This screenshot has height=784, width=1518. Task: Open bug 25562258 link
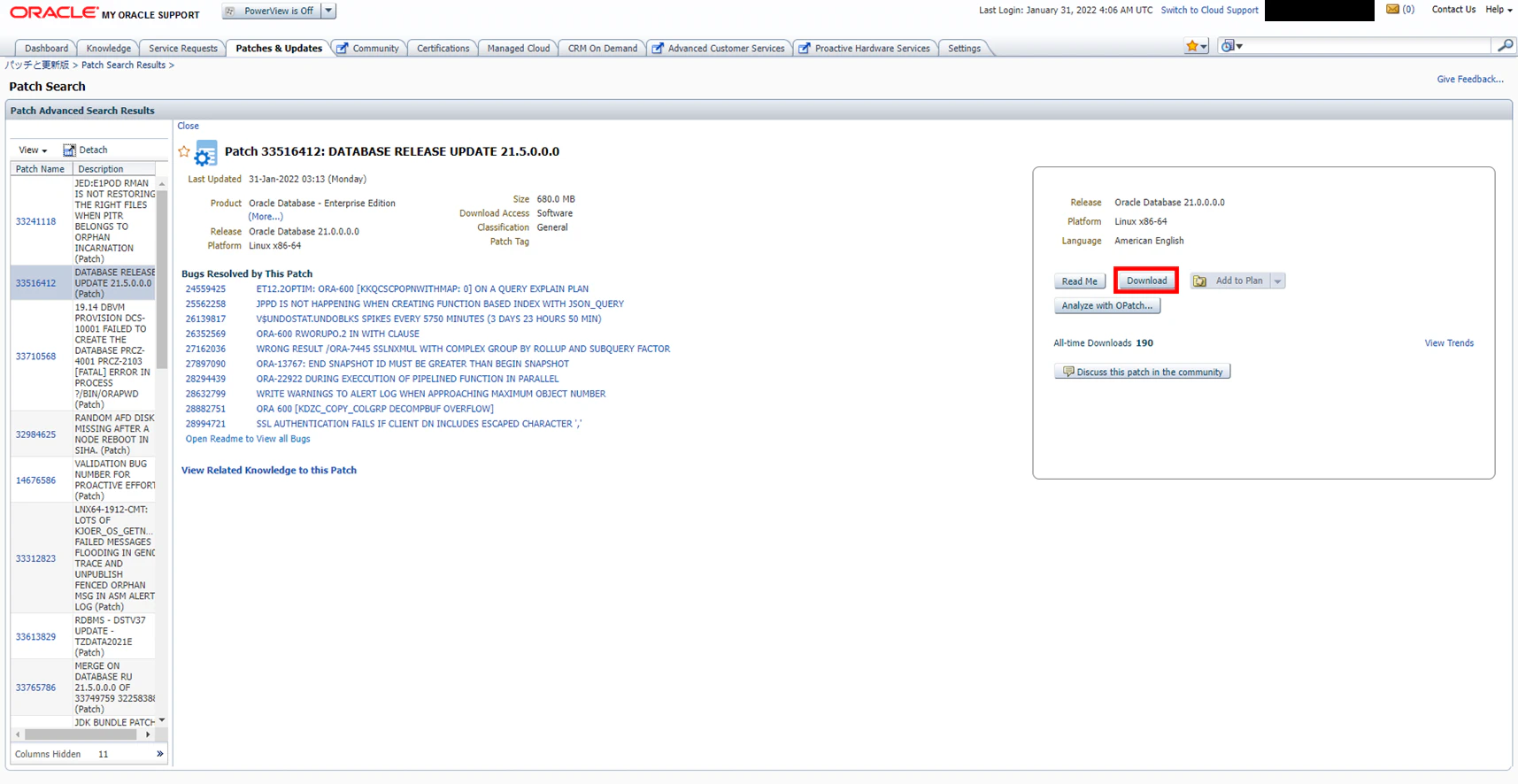click(x=205, y=304)
